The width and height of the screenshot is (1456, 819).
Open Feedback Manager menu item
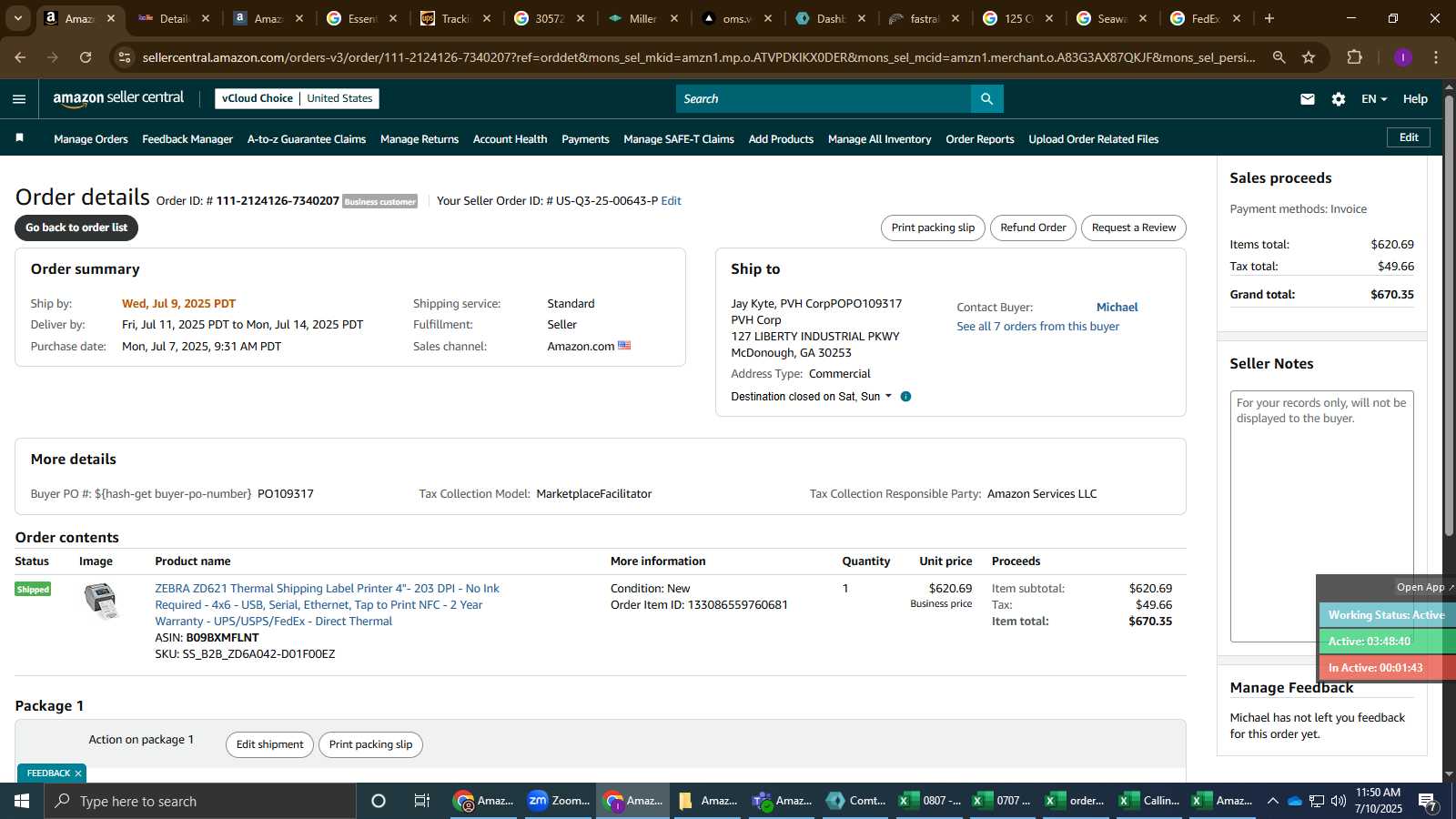(187, 139)
